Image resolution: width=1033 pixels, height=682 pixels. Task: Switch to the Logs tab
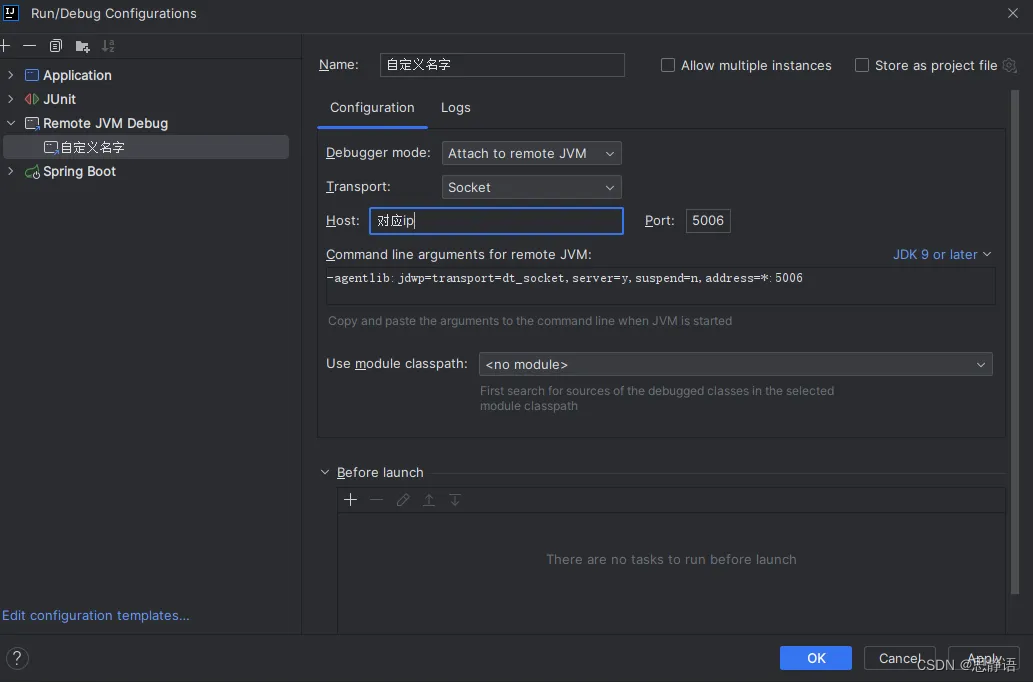456,107
